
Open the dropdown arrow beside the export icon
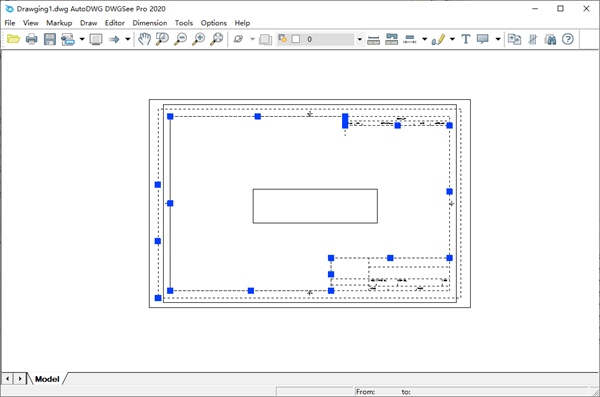[82, 39]
